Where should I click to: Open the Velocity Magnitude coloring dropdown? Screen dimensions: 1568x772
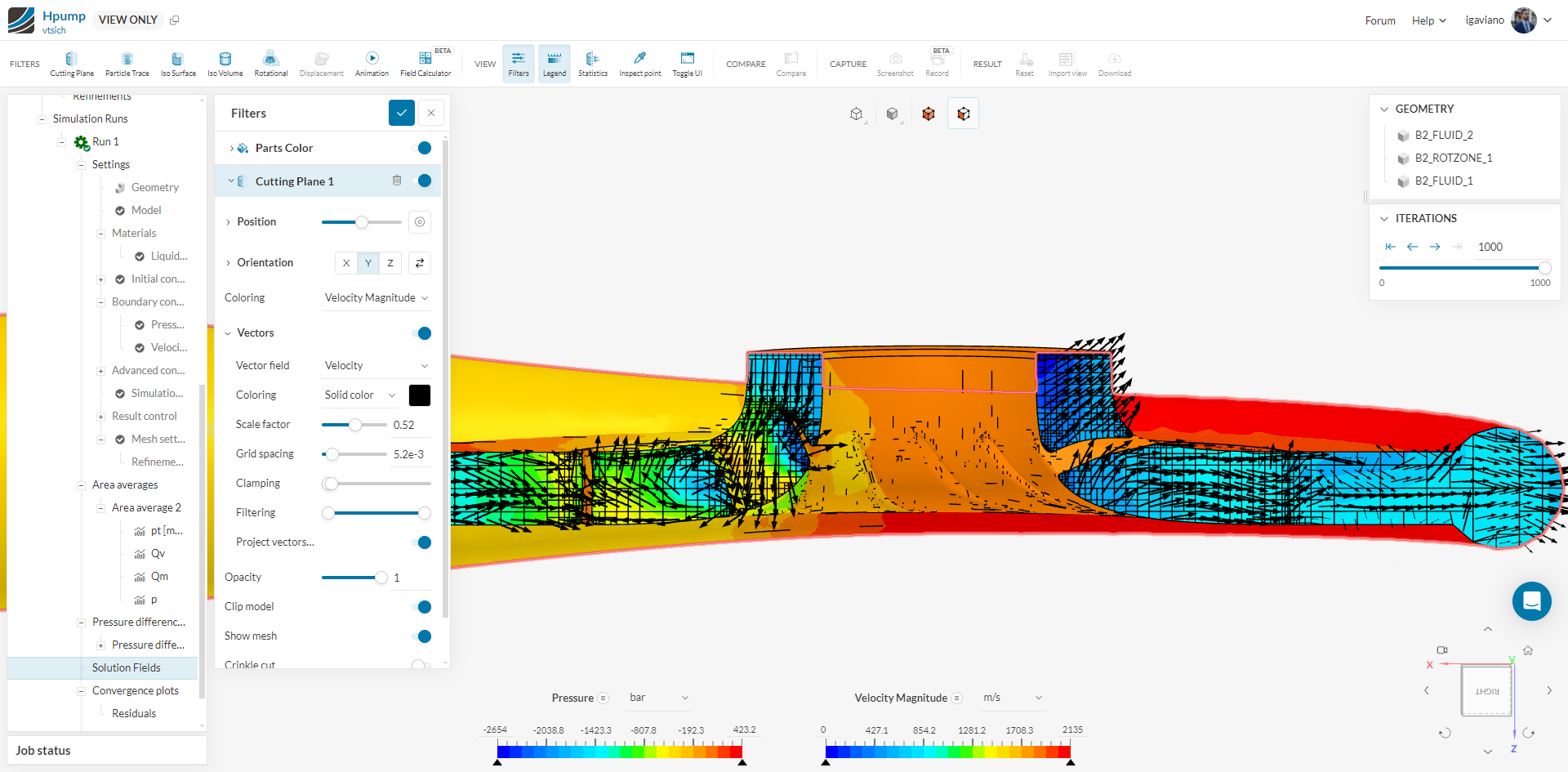point(376,297)
